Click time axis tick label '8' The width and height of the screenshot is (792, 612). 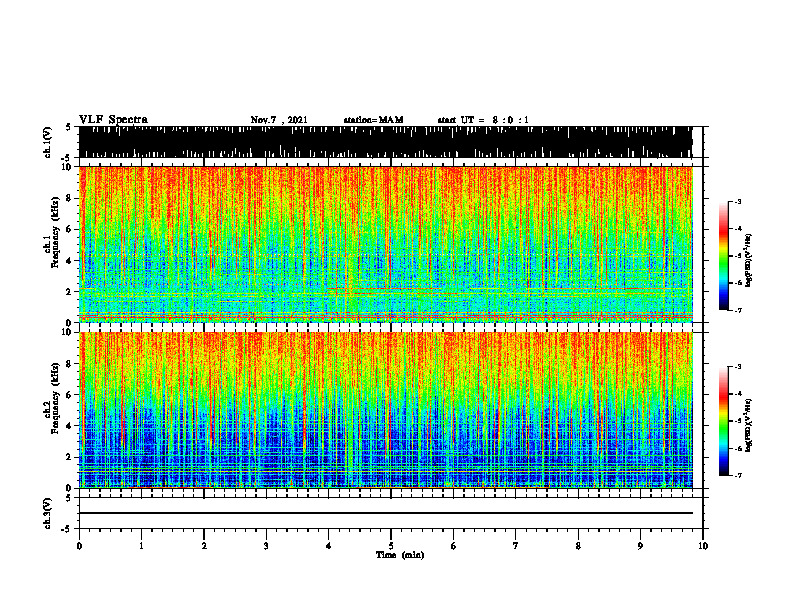pyautogui.click(x=578, y=546)
